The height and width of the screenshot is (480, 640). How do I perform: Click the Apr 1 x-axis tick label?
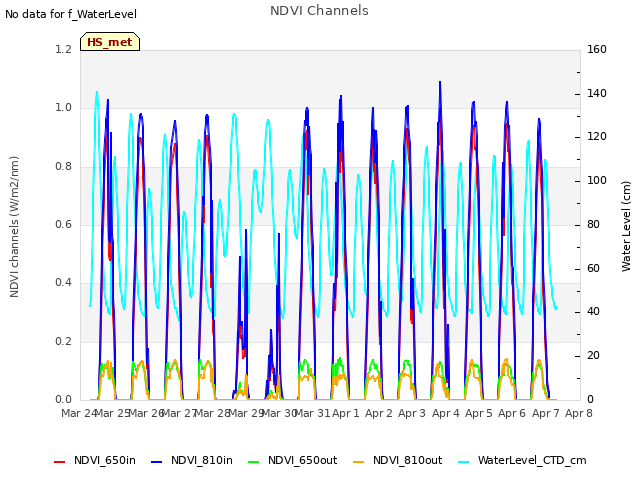pyautogui.click(x=346, y=413)
